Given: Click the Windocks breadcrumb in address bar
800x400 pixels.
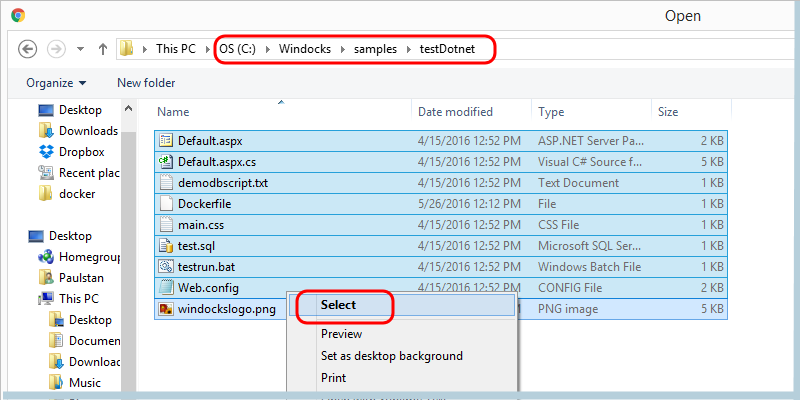Looking at the screenshot, I should 303,48.
